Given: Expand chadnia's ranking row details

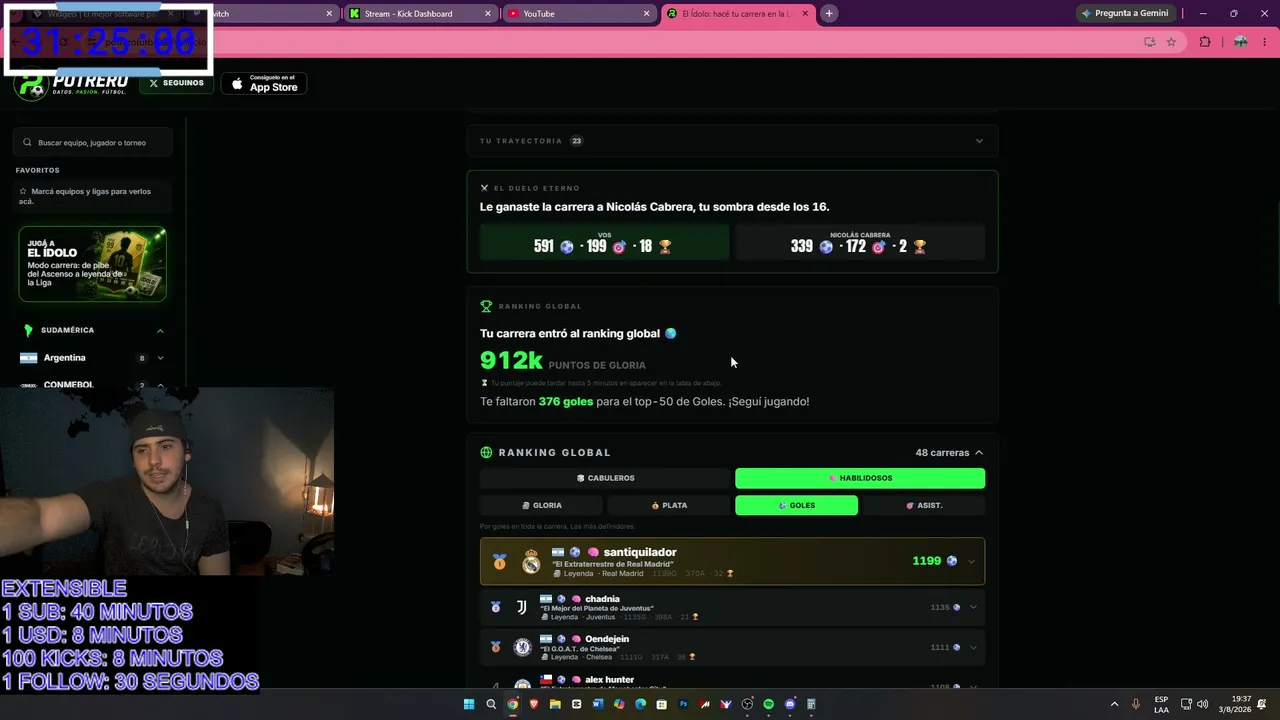Looking at the screenshot, I should [973, 607].
